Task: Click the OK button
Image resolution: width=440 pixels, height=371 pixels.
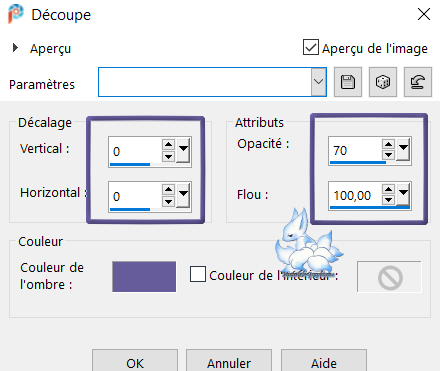Action: pos(135,362)
